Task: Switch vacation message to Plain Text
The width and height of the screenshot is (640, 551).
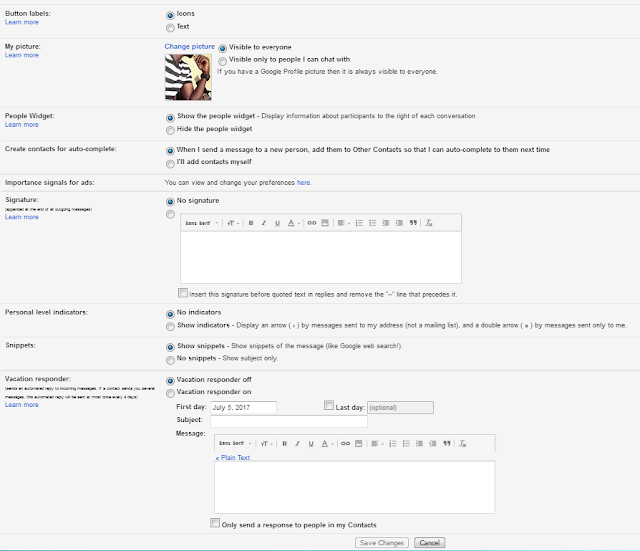Action: (233, 458)
